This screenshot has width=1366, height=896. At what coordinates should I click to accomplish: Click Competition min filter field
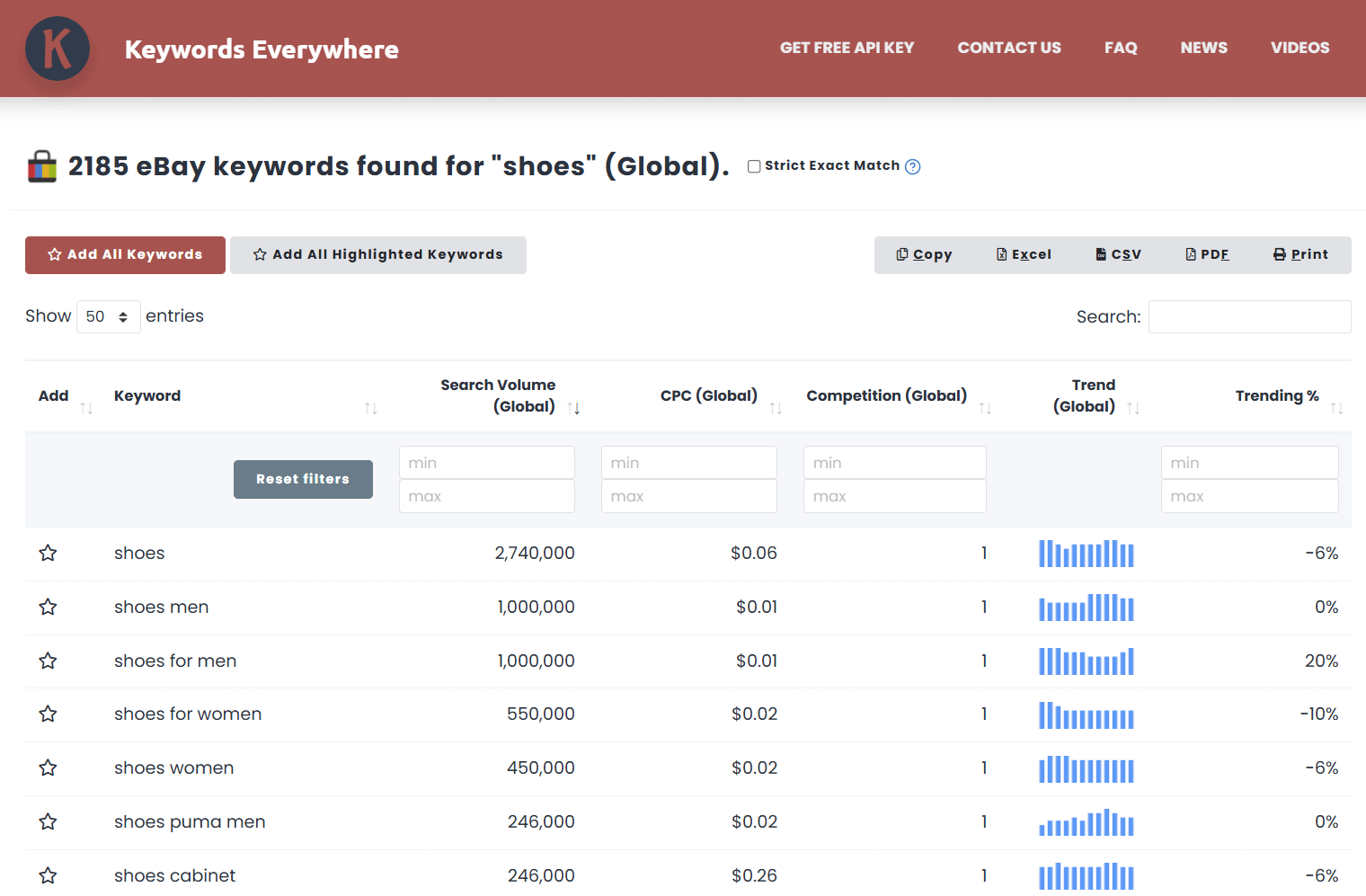point(895,463)
